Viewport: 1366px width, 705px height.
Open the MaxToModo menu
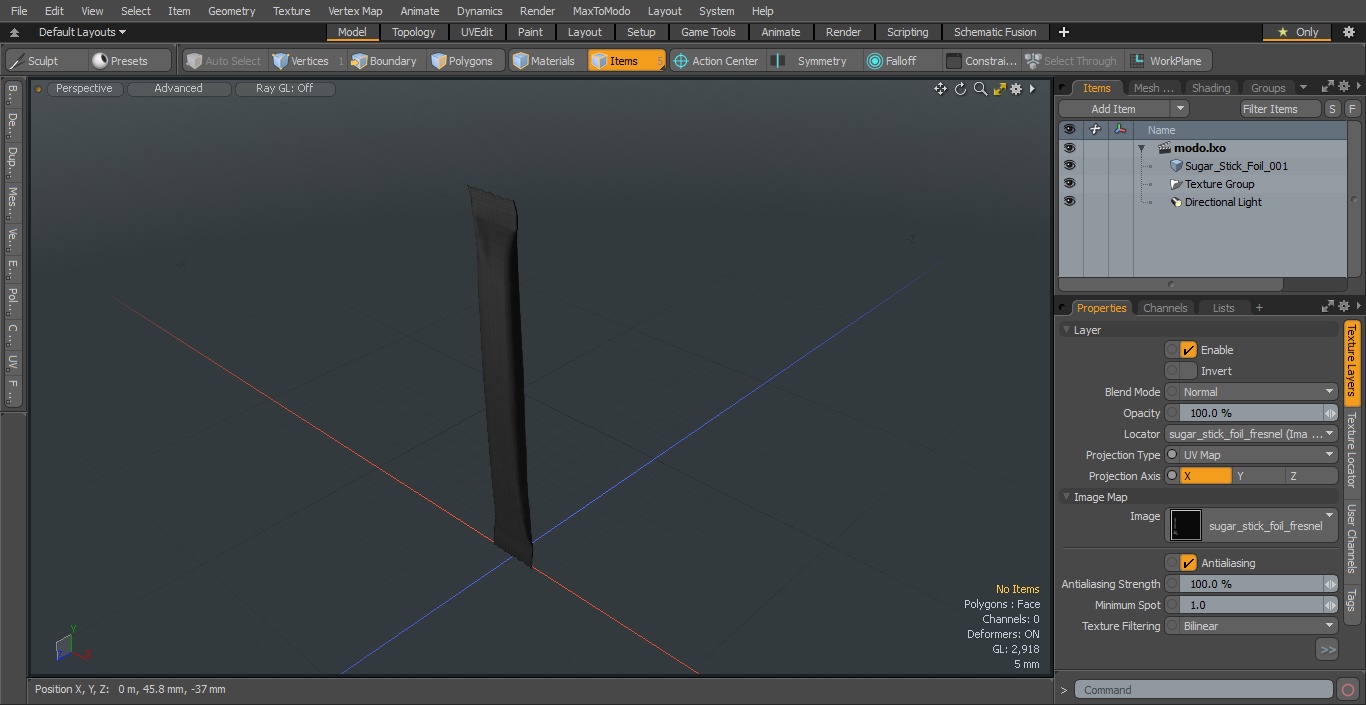pyautogui.click(x=601, y=11)
